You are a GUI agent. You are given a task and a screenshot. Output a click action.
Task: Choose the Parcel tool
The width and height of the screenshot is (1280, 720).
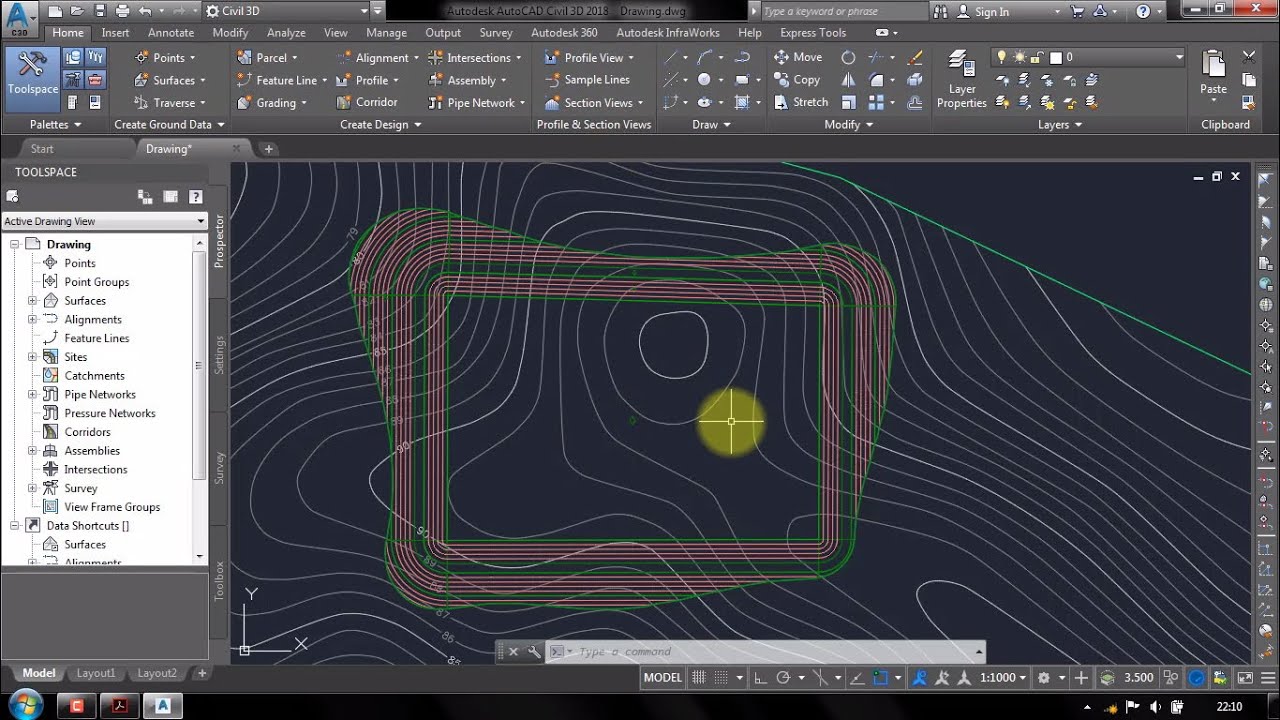[x=266, y=58]
